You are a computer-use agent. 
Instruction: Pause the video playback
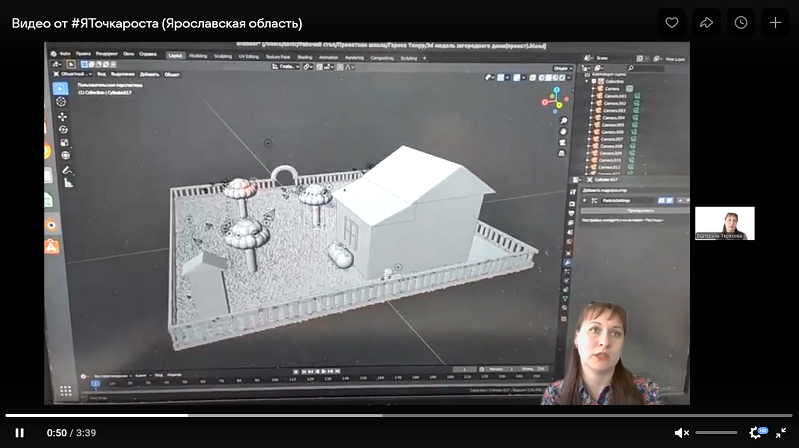(x=19, y=433)
